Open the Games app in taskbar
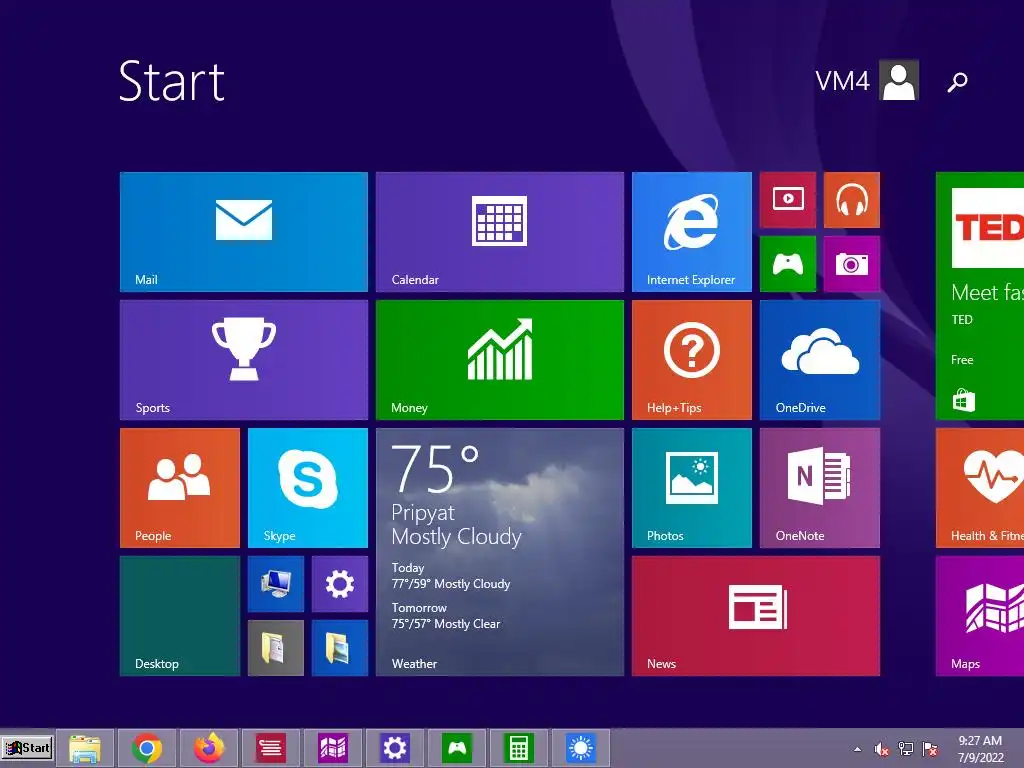Viewport: 1024px width, 768px height. (456, 748)
